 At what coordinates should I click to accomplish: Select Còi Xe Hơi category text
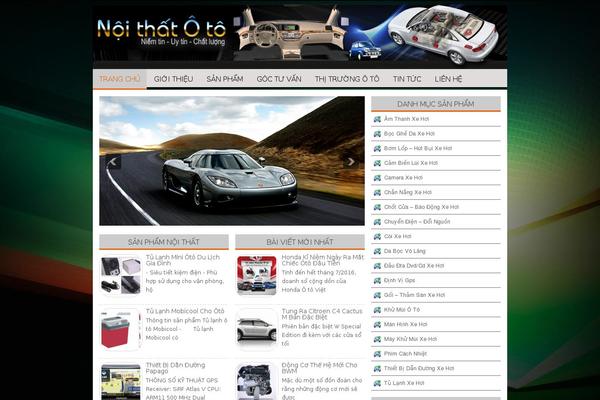[398, 236]
